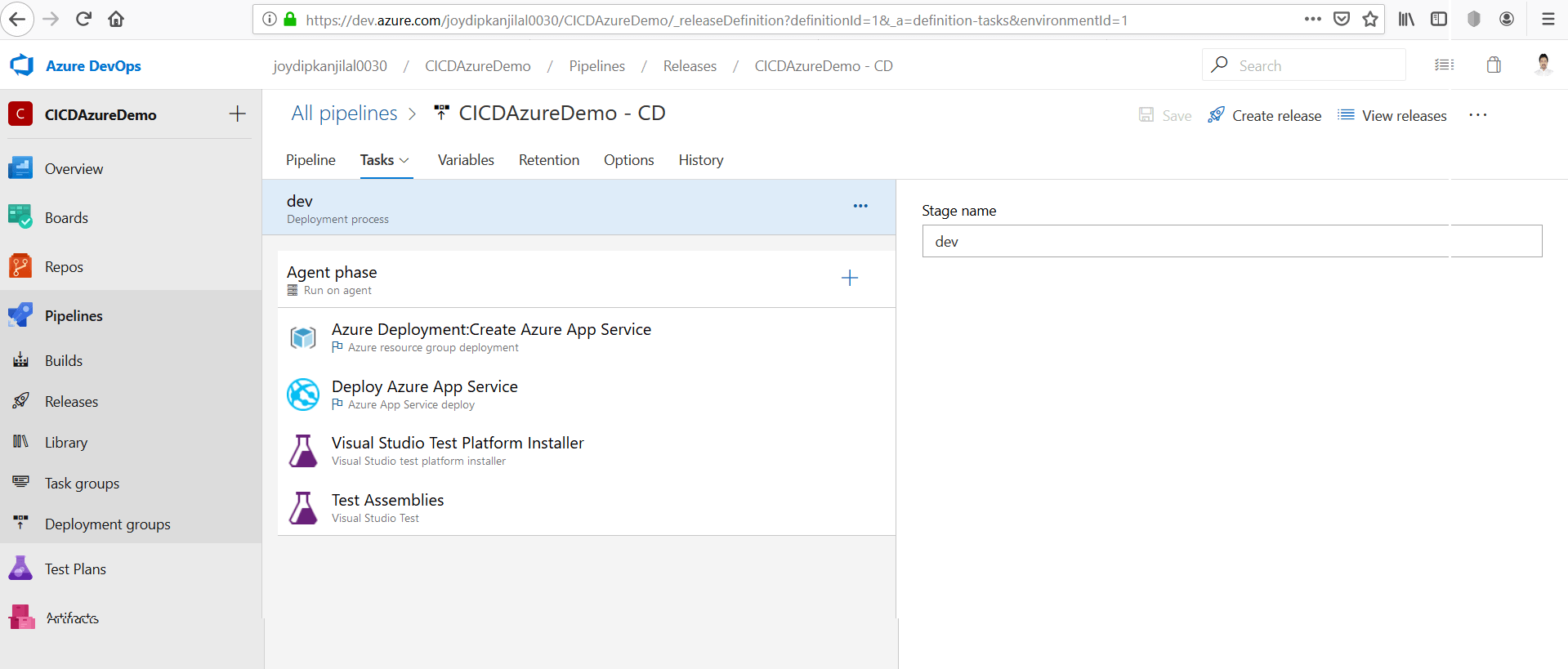Go back to All pipelines link
The height and width of the screenshot is (669, 1568).
tap(344, 113)
